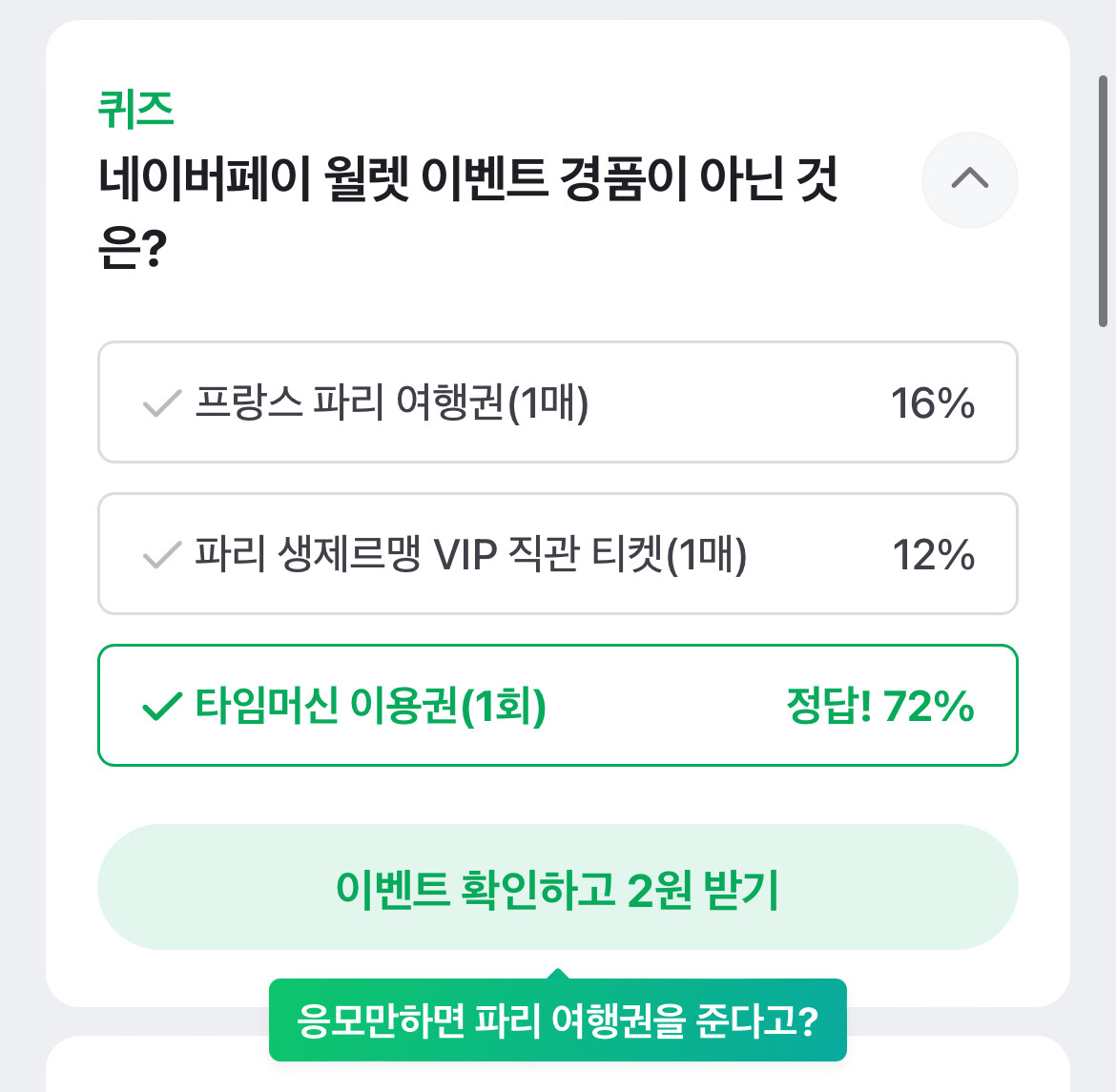This screenshot has height=1092, width=1116.
Task: Click the 16% result indicator
Action: pos(933,402)
